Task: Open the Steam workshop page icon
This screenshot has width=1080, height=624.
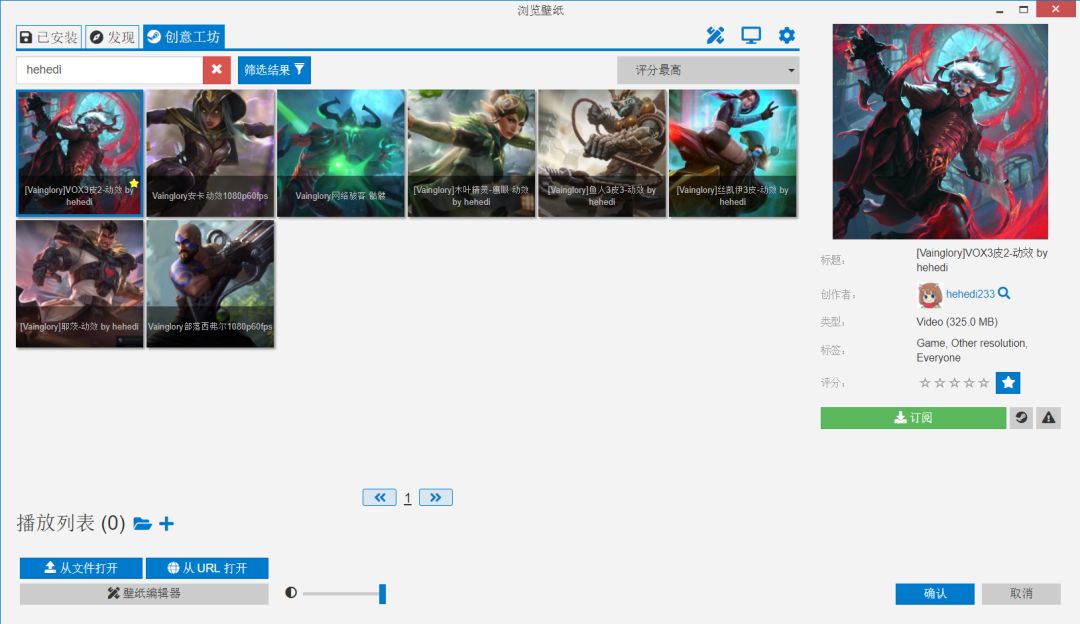Action: [1021, 417]
